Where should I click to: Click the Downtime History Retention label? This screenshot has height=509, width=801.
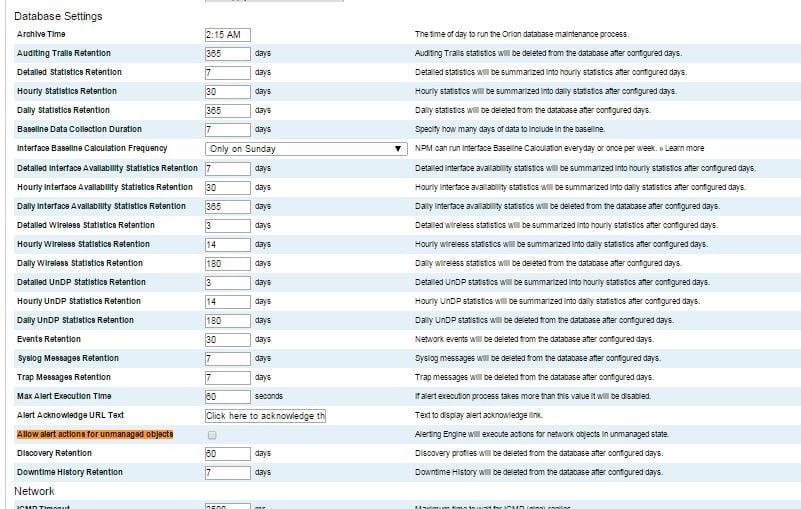(70, 472)
